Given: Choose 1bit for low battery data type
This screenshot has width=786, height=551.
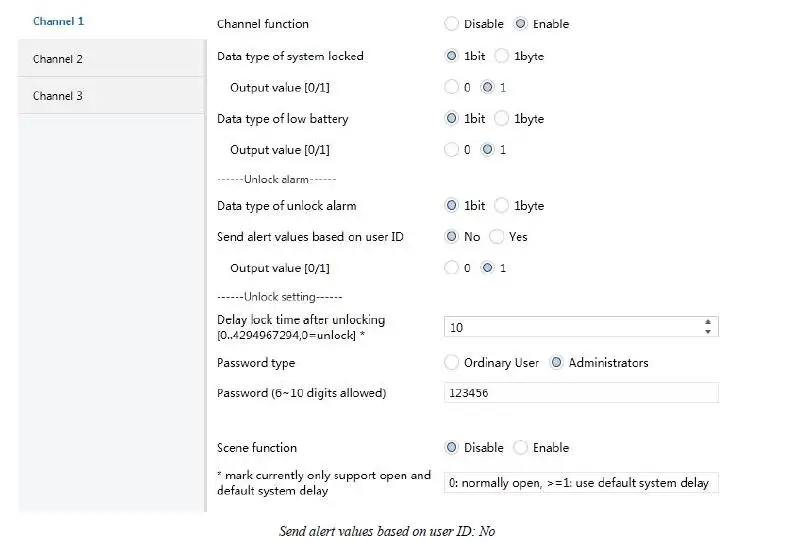Looking at the screenshot, I should coord(452,119).
